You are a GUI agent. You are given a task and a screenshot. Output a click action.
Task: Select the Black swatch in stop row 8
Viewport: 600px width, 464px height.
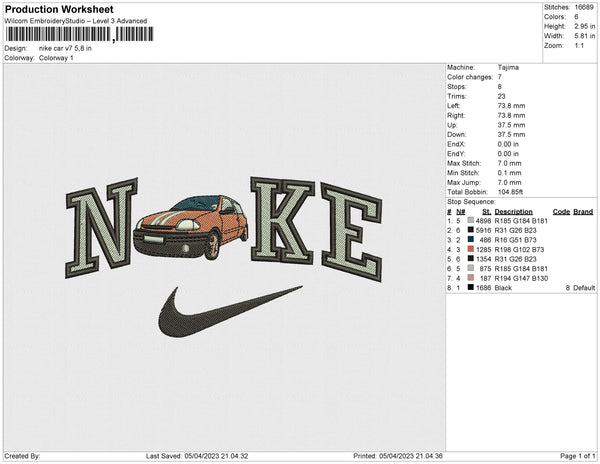coord(471,287)
